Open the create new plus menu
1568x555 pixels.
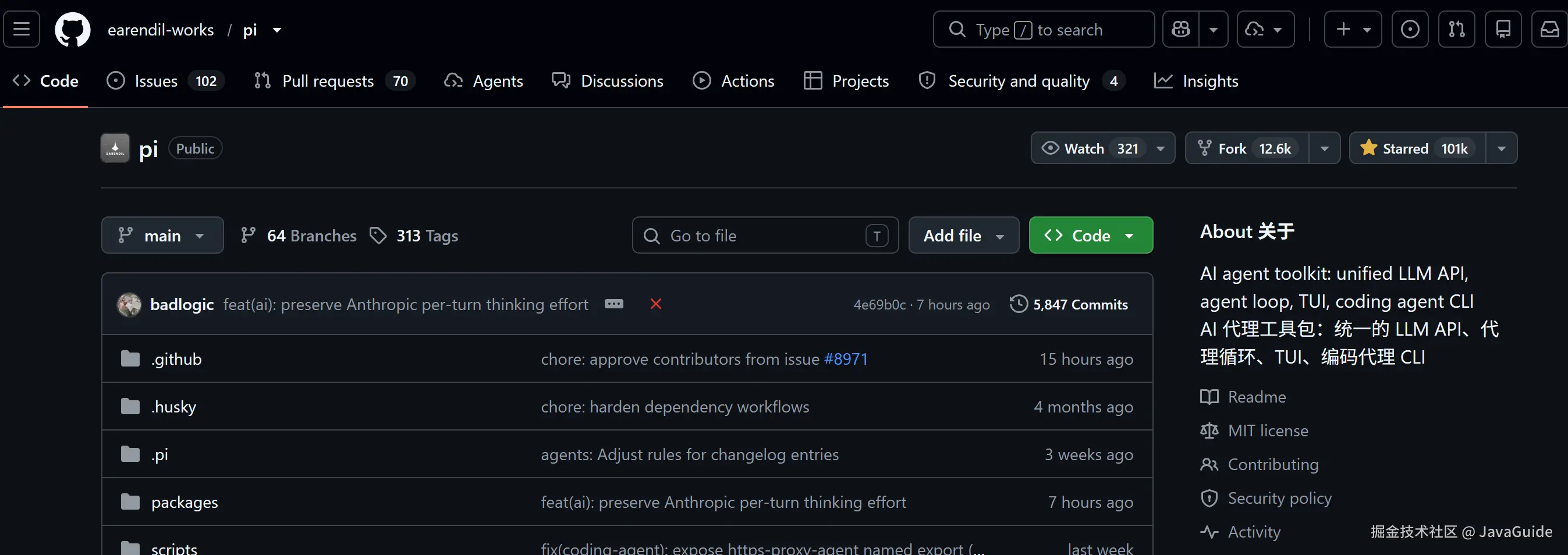(1353, 29)
